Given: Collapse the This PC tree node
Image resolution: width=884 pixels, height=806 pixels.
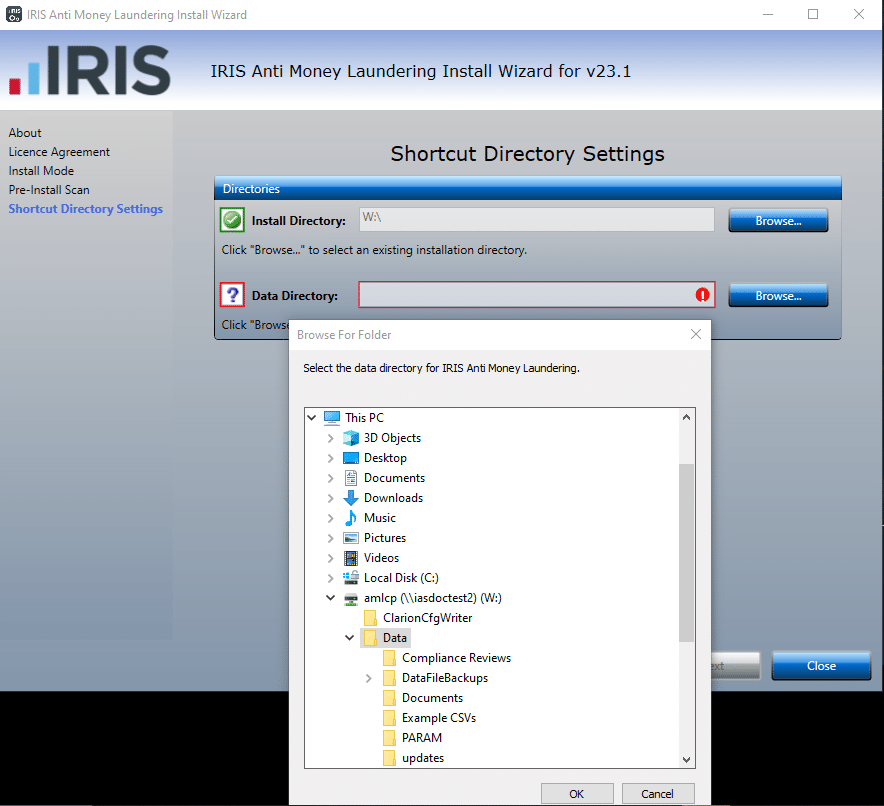Looking at the screenshot, I should [312, 418].
